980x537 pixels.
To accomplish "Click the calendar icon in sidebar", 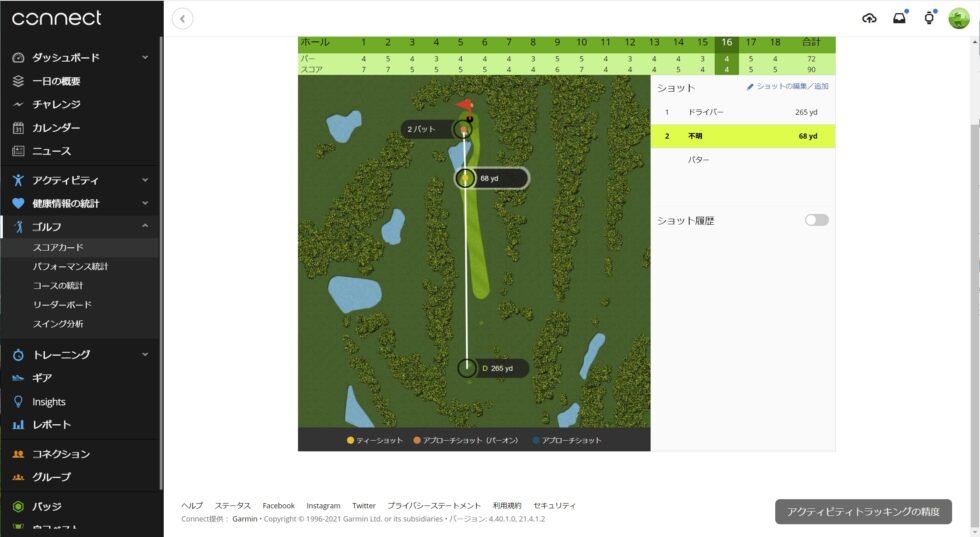I will point(18,128).
